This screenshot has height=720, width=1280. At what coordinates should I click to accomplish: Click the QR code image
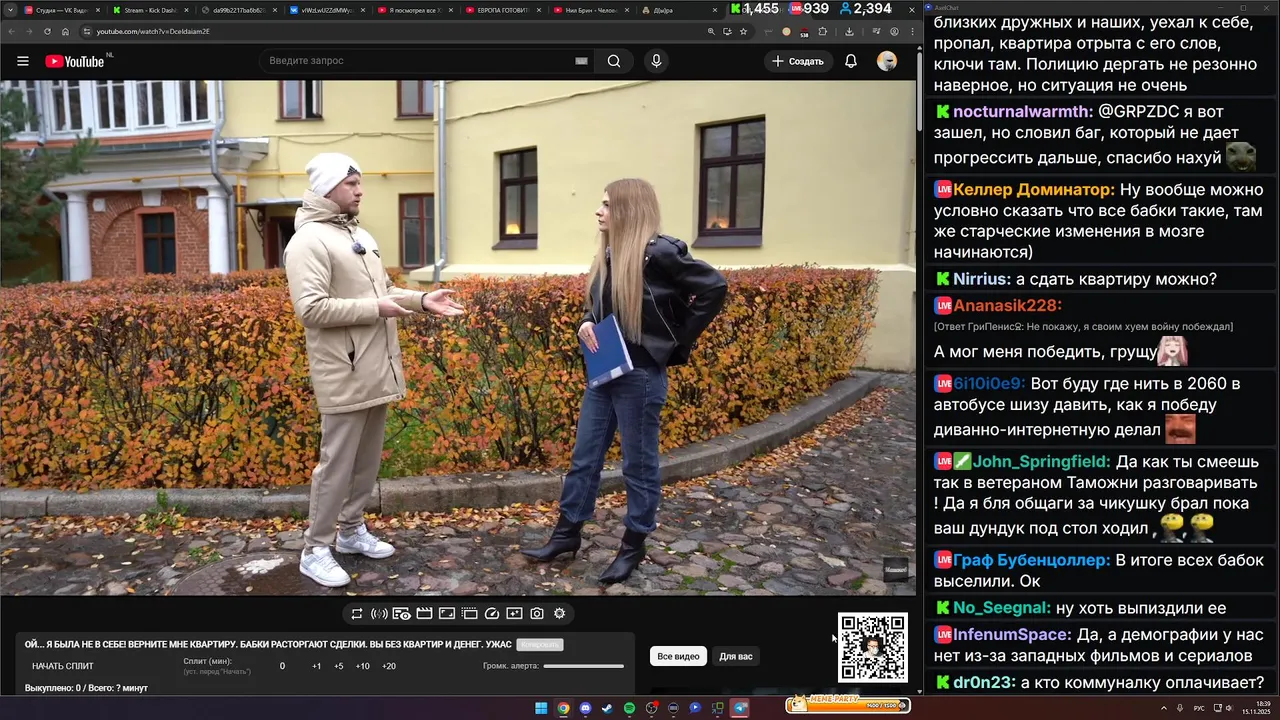tap(872, 647)
